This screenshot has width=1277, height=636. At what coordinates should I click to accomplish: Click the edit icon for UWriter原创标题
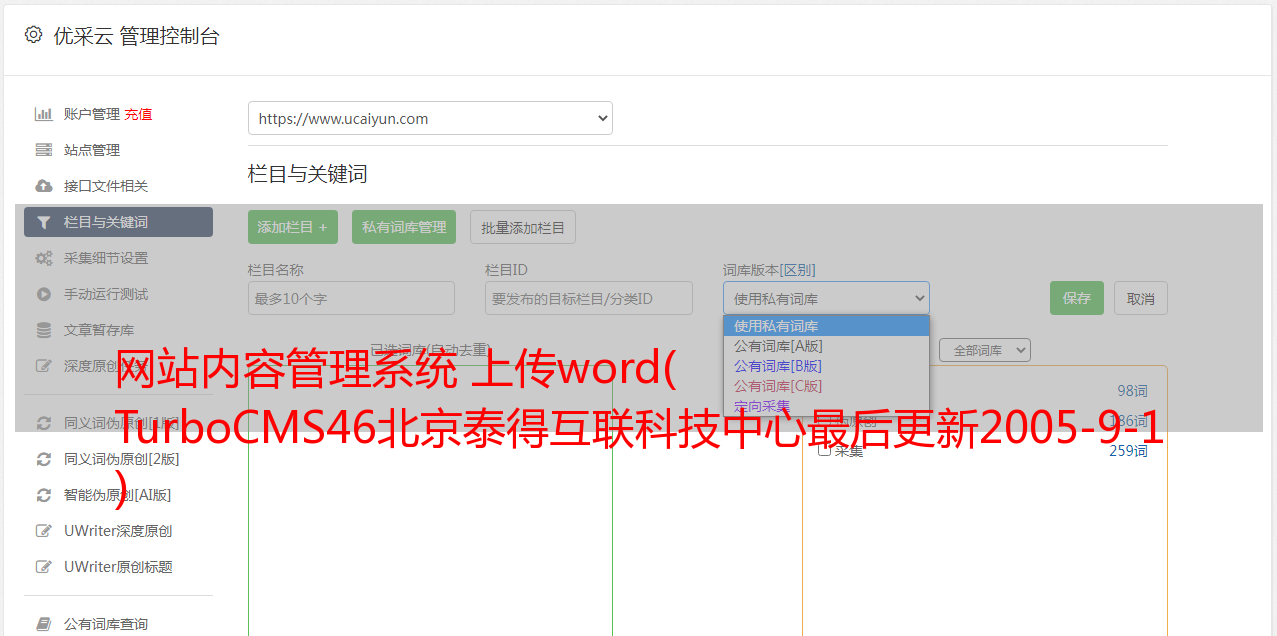44,567
